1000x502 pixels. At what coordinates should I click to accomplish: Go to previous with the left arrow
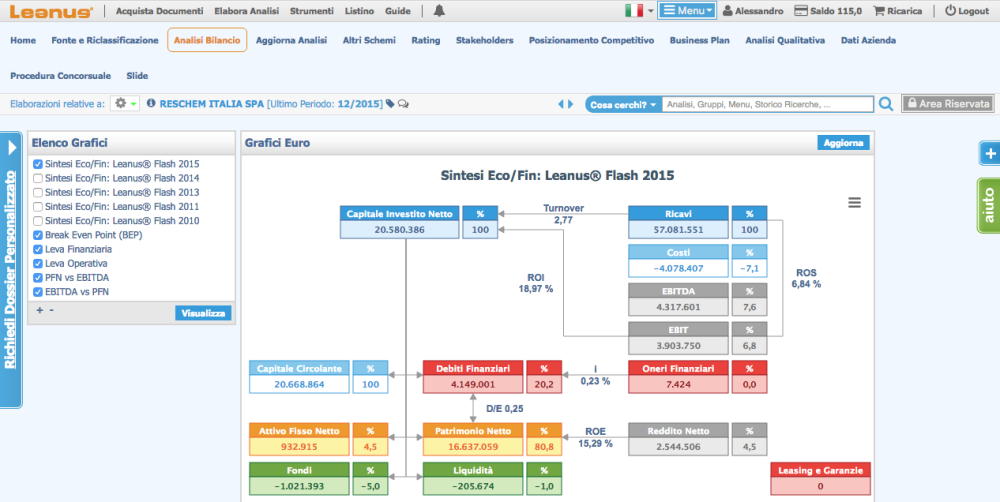(x=561, y=104)
